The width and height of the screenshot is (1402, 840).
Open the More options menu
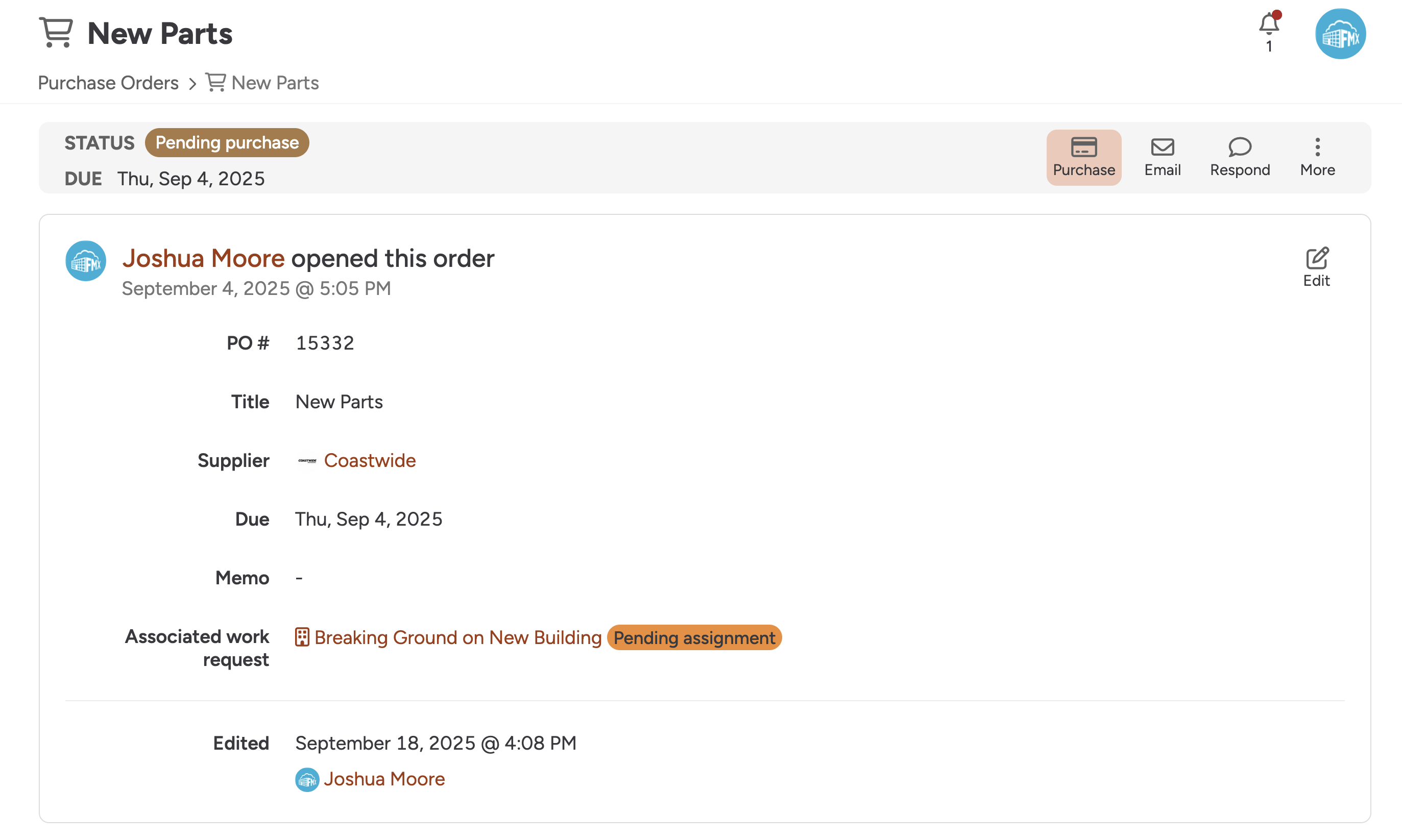point(1317,147)
